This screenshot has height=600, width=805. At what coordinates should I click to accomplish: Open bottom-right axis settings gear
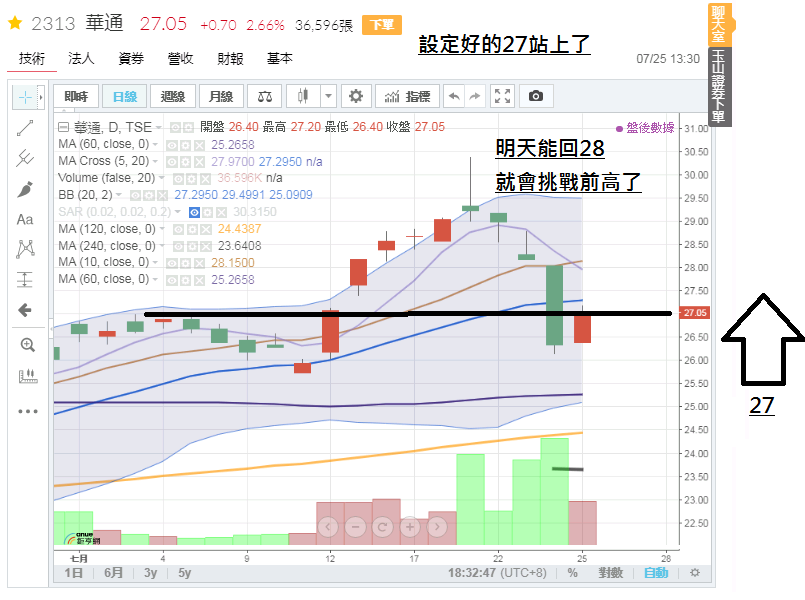695,573
